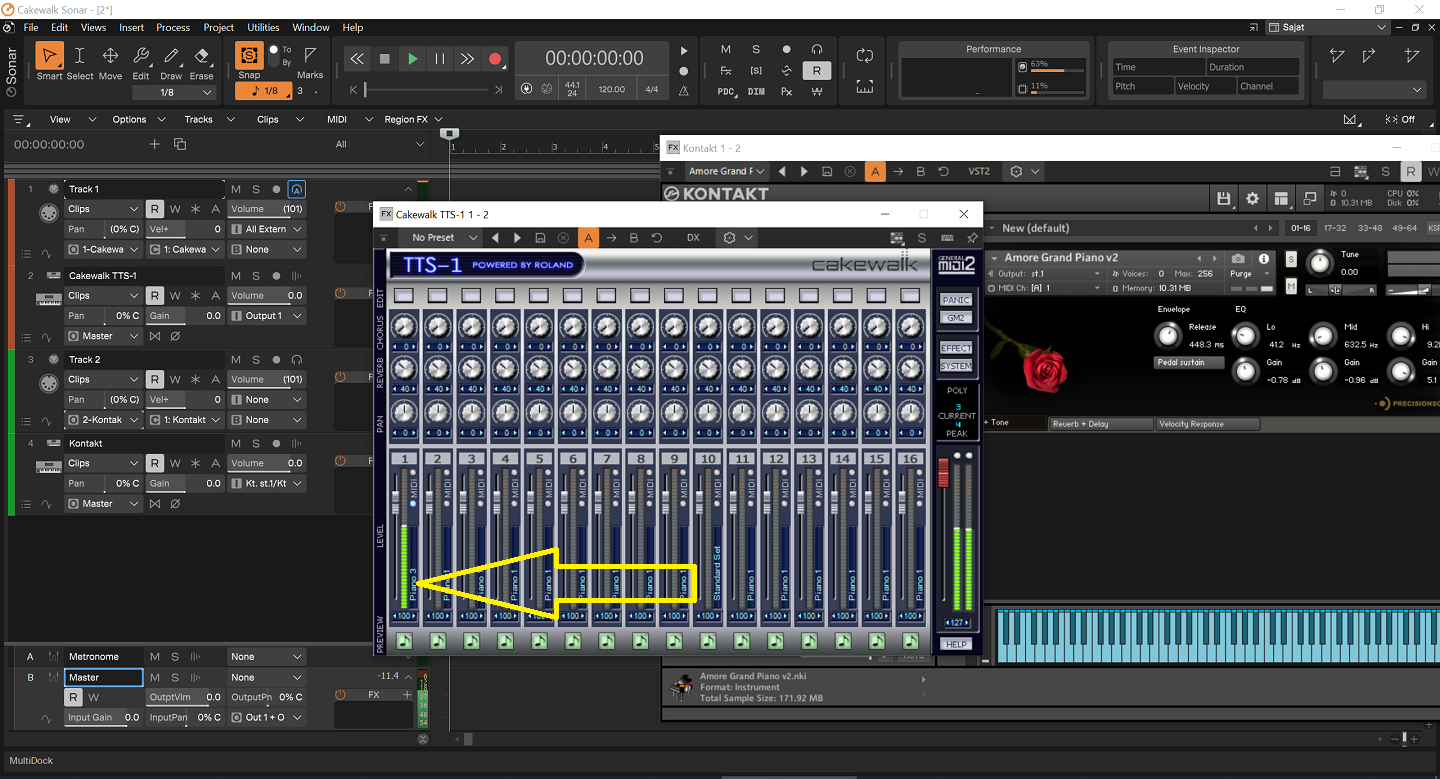Open the Process menu
1440x779 pixels.
173,27
